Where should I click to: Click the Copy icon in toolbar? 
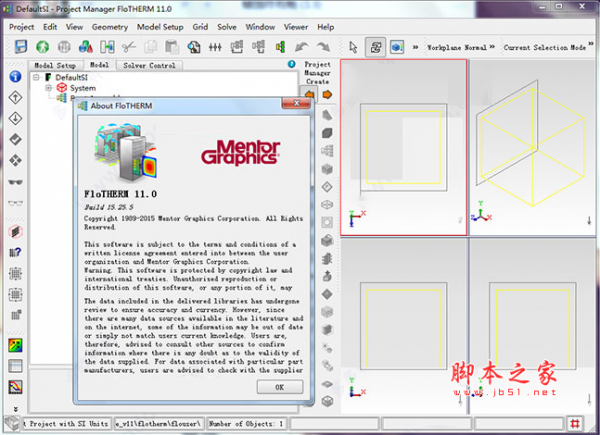pyautogui.click(x=151, y=47)
